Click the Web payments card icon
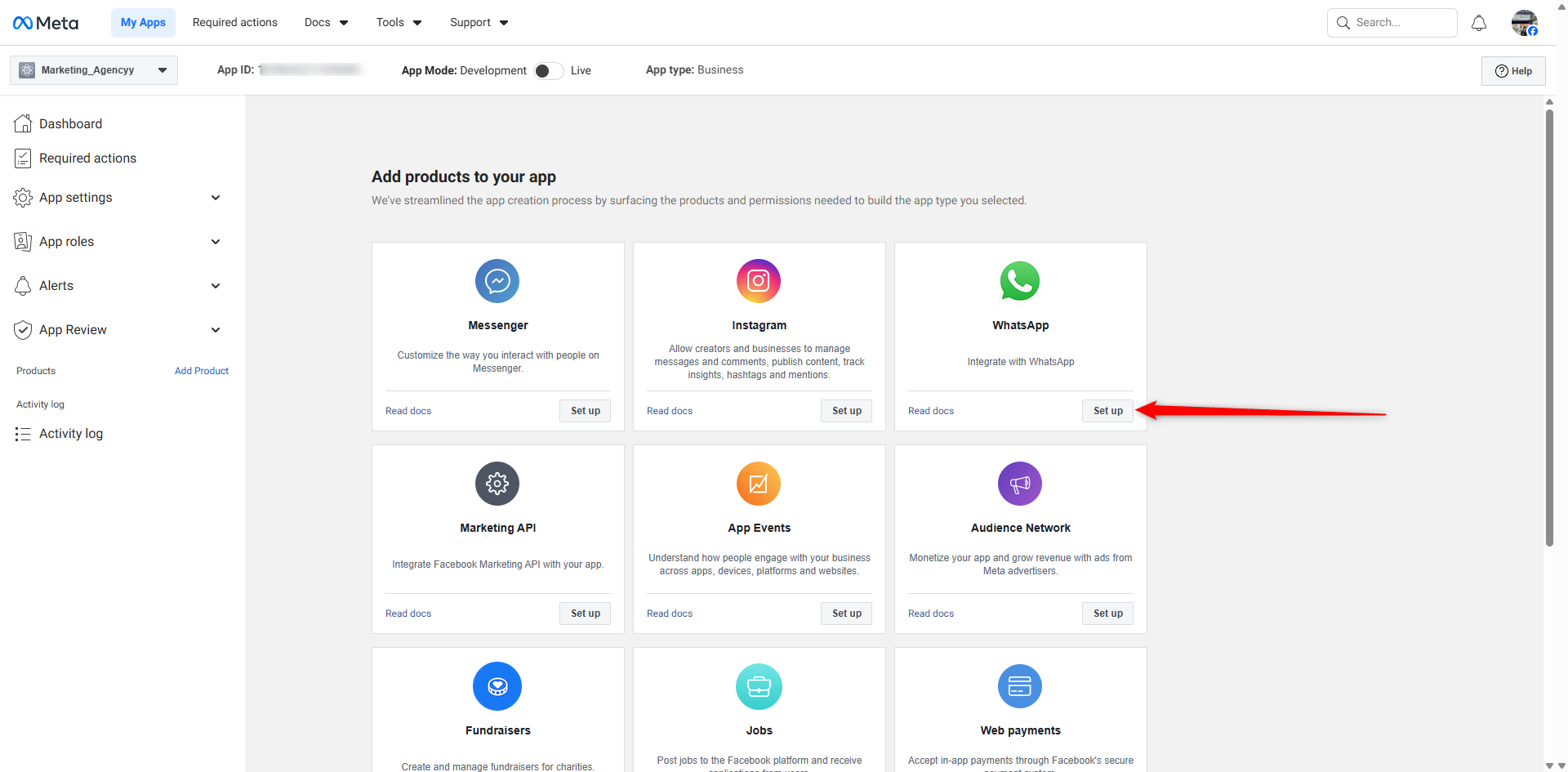Viewport: 1568px width, 772px height. pyautogui.click(x=1020, y=686)
